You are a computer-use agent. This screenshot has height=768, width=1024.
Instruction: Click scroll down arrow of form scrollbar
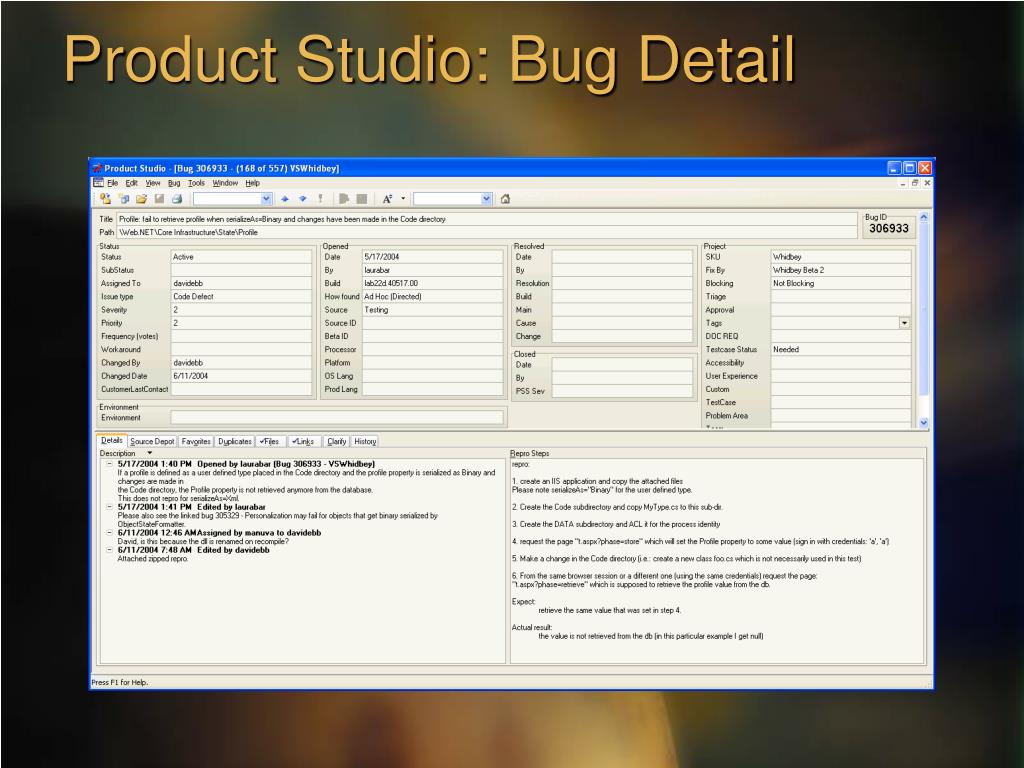(923, 423)
